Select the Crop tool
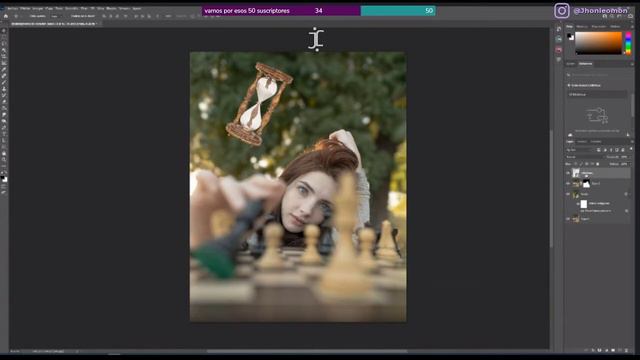640x360 pixels. pyautogui.click(x=4, y=57)
